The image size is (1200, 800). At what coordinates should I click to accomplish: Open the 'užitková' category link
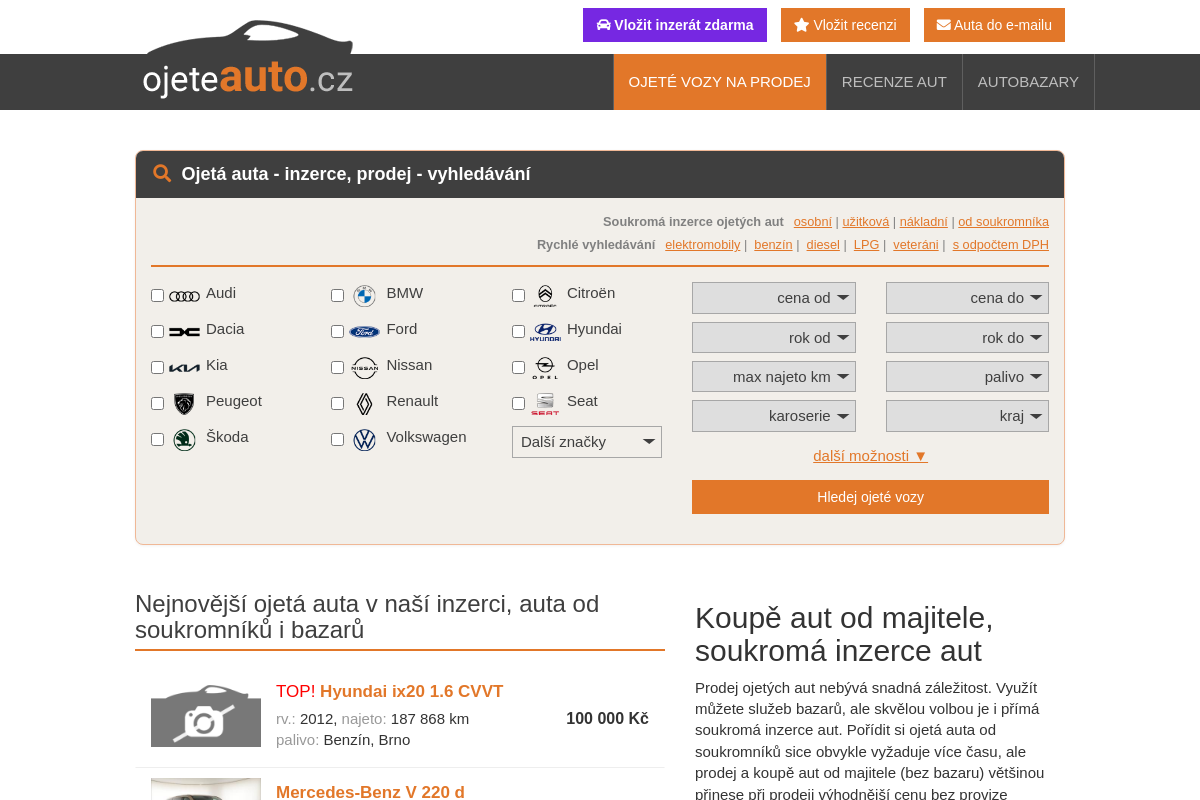(x=866, y=222)
